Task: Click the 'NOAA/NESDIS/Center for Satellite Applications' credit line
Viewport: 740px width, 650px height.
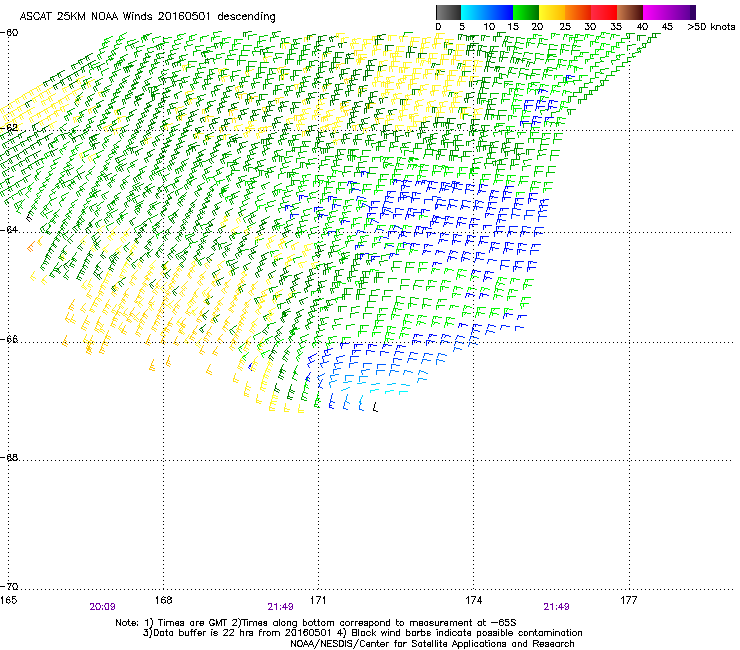Action: pyautogui.click(x=432, y=644)
